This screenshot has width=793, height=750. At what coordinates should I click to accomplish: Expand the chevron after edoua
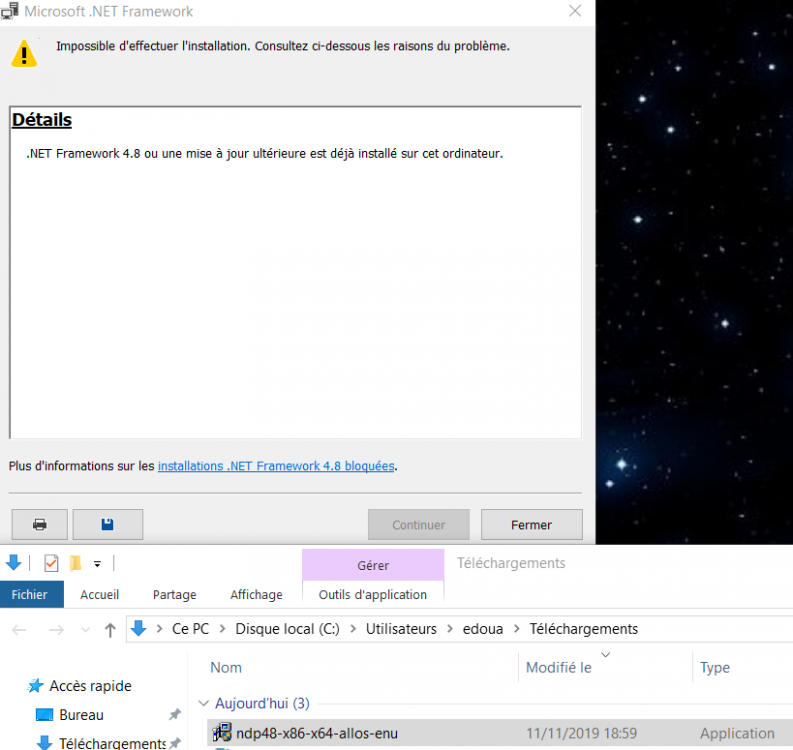[x=516, y=629]
